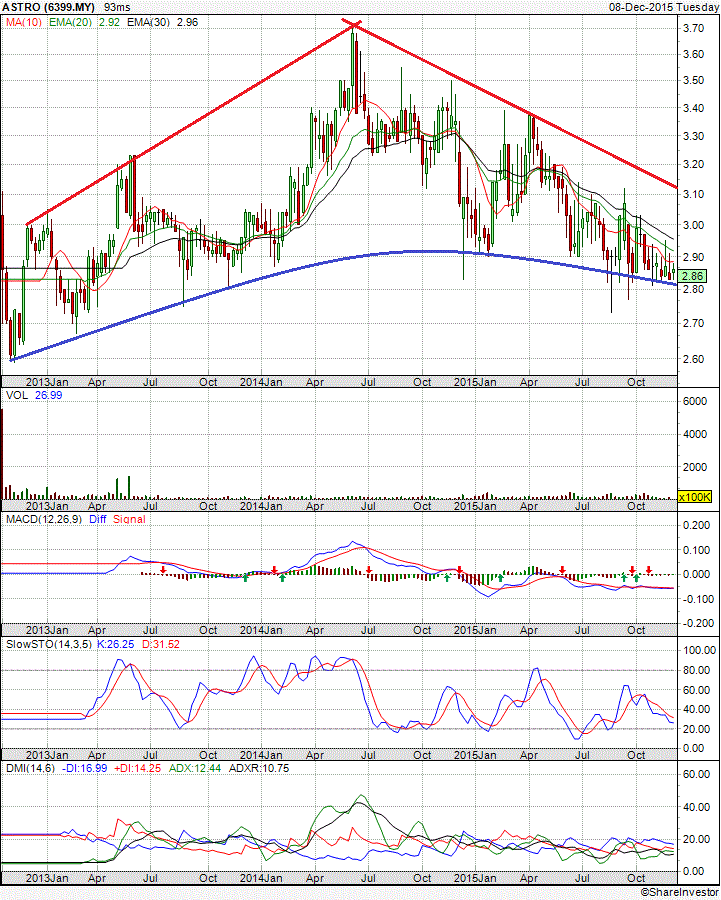Click the EMA(20) 2.92 legend label
The height and width of the screenshot is (900, 721).
click(x=84, y=22)
